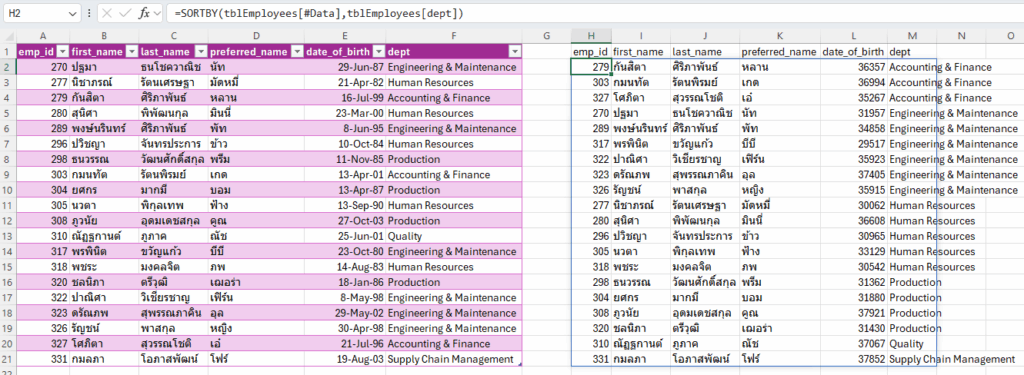The image size is (1024, 375).
Task: Click the Select All corner triangle
Action: click(8, 36)
